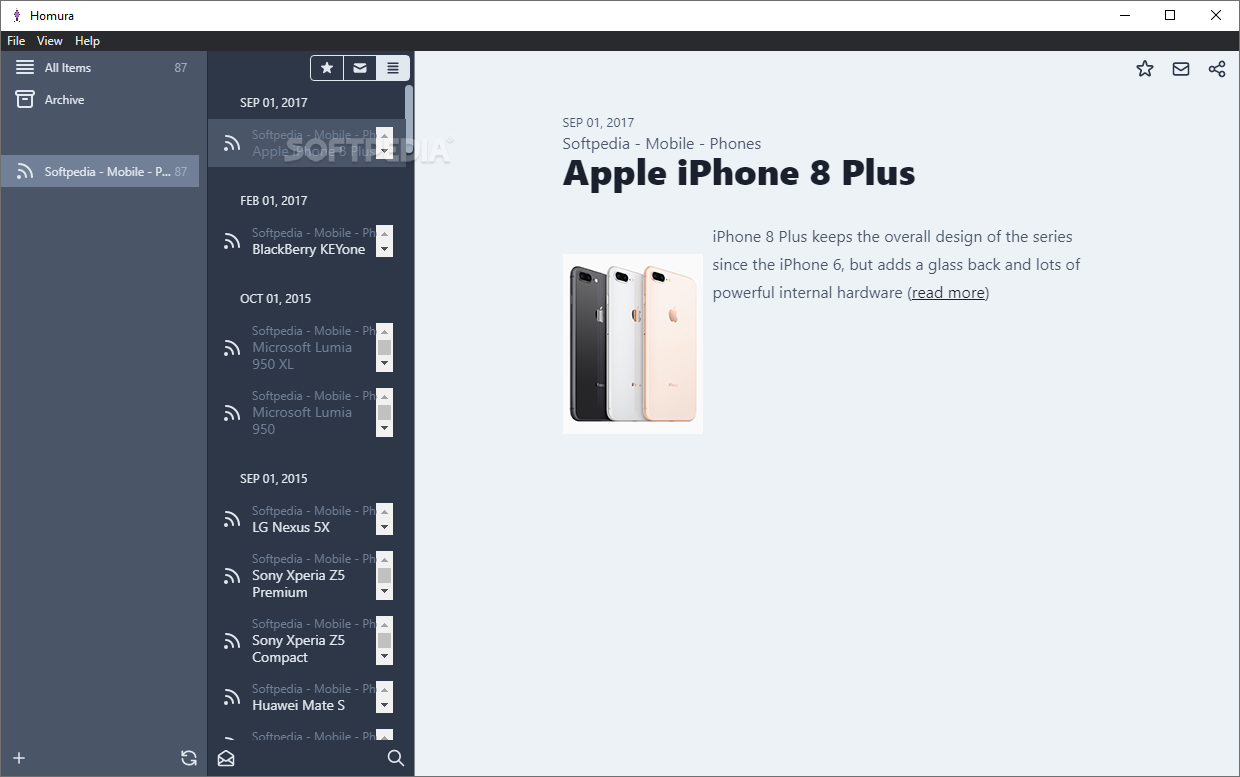1240x777 pixels.
Task: Click the iPhone 8 Plus product thumbnail
Action: [x=633, y=344]
